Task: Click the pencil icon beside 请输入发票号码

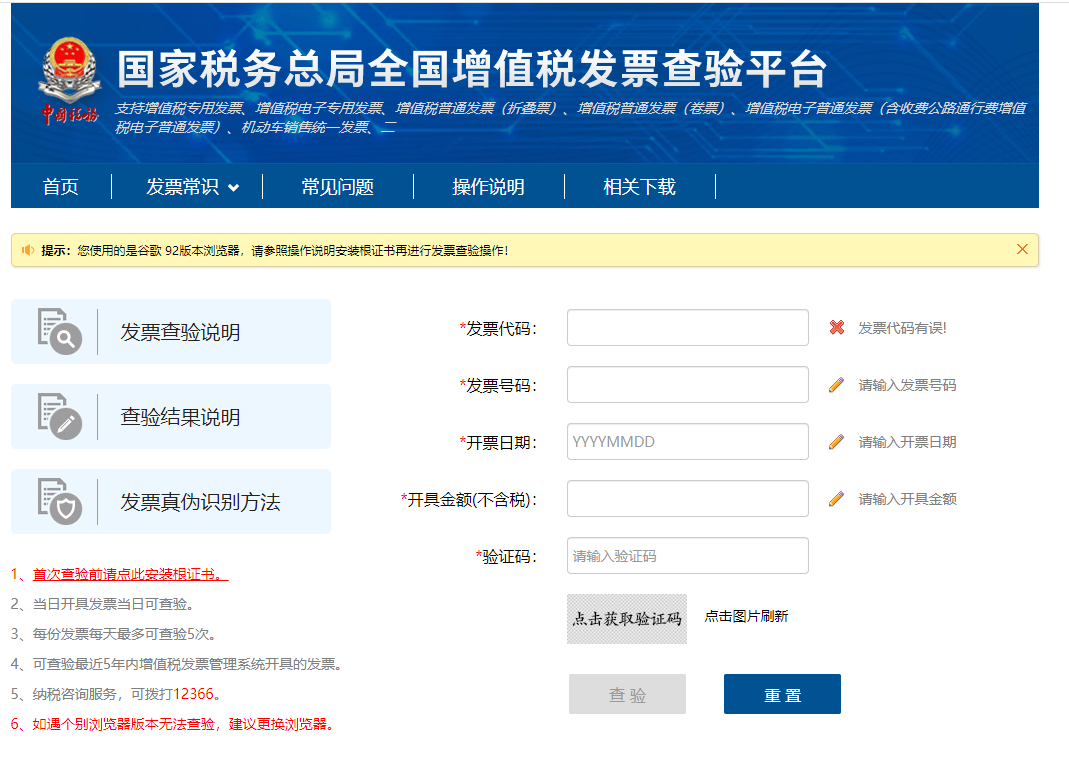Action: coord(837,385)
